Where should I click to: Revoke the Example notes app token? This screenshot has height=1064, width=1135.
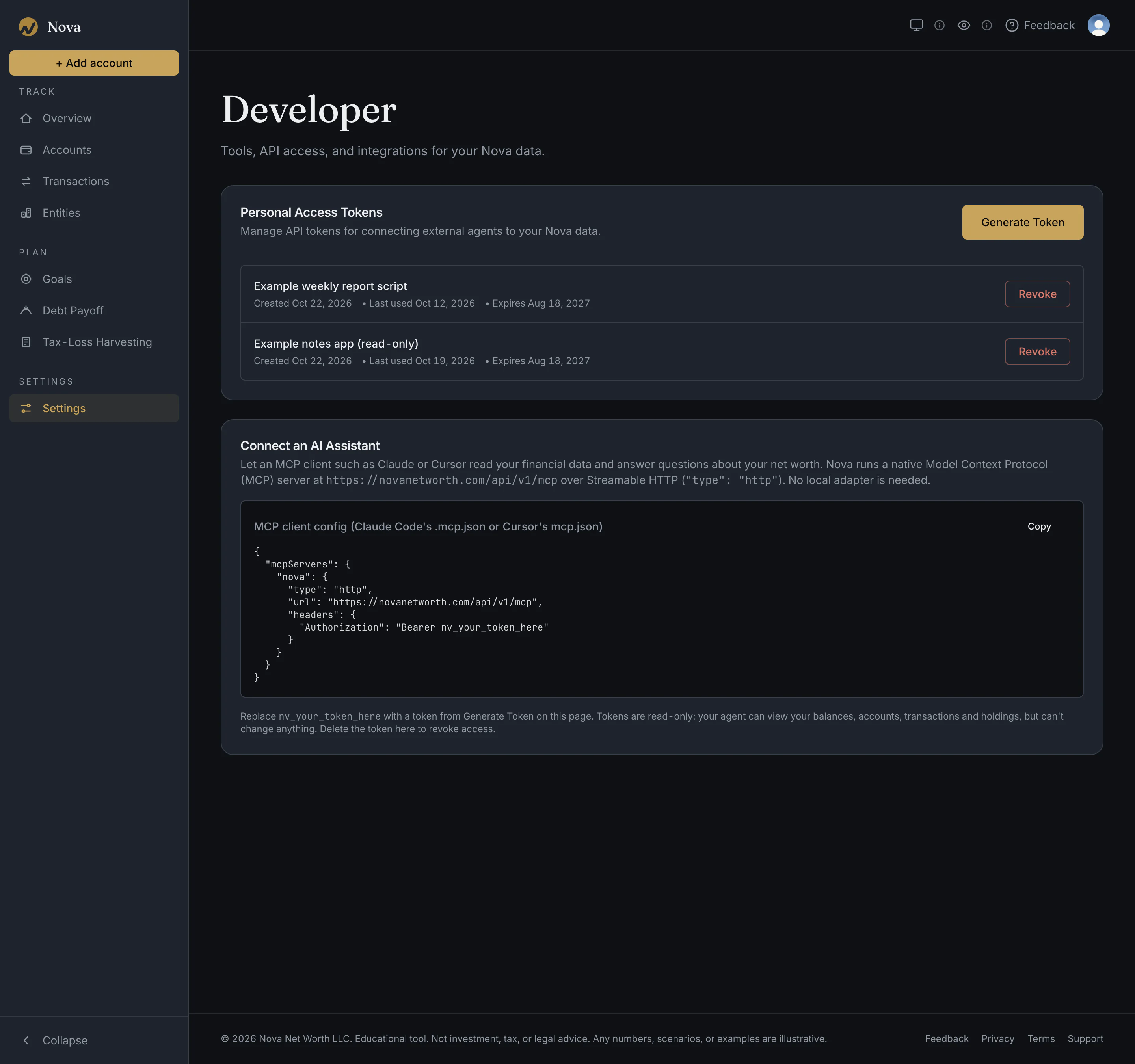(1037, 352)
